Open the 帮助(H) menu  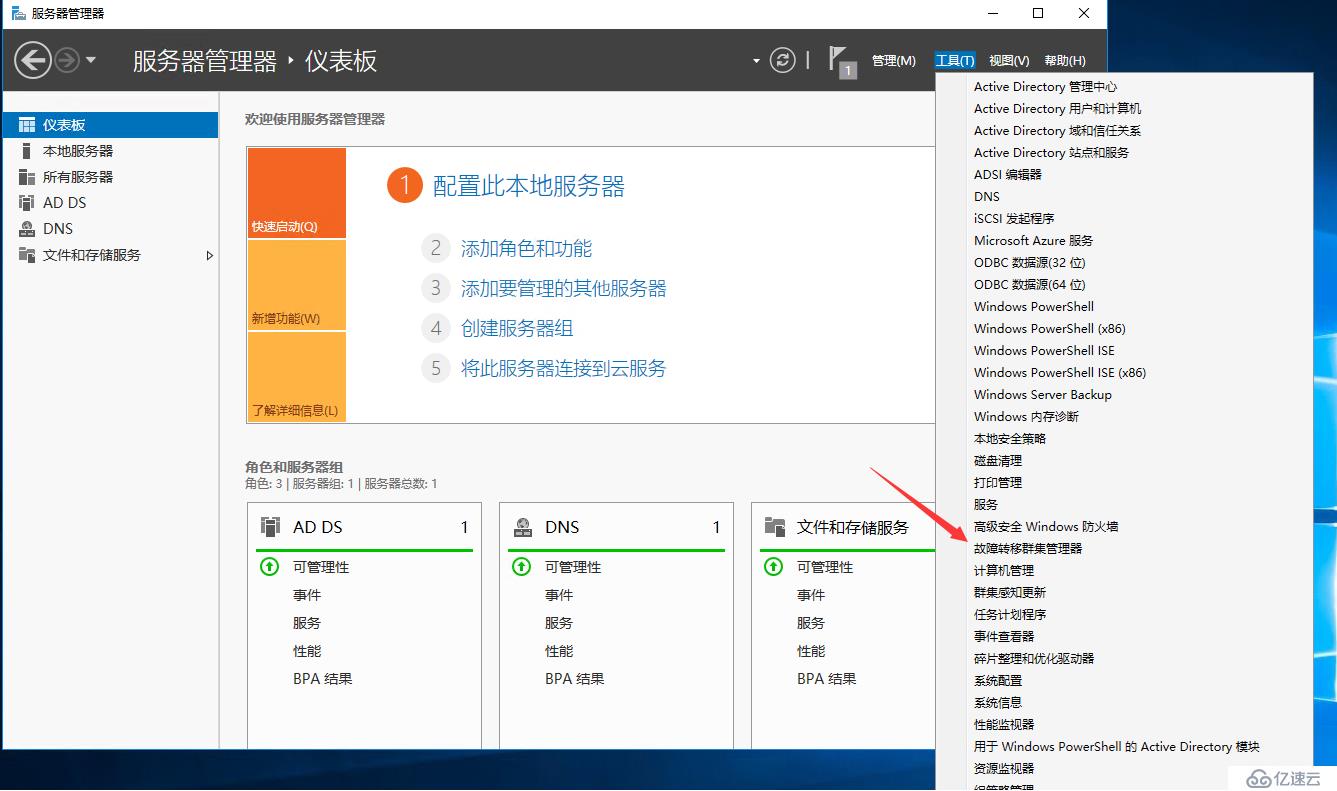[x=1064, y=61]
